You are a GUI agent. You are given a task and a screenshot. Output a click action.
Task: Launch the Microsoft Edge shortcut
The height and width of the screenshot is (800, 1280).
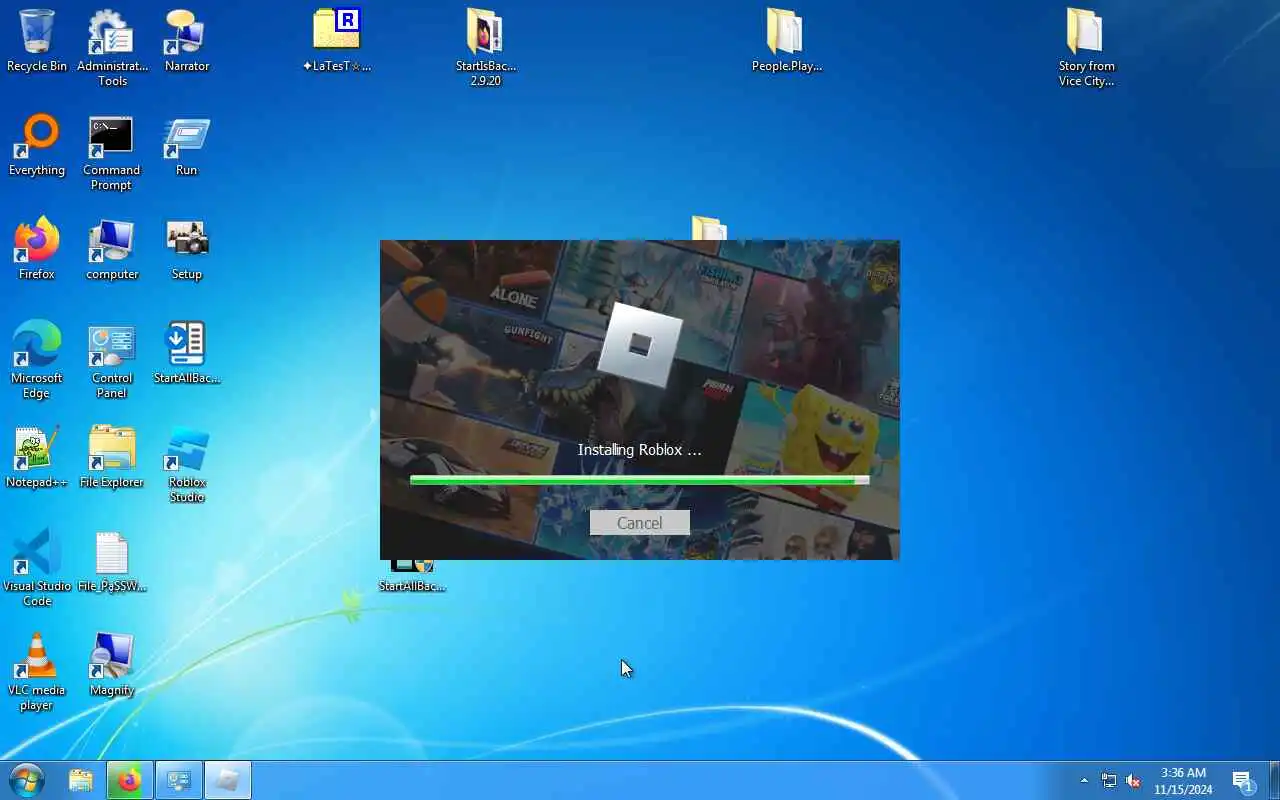[37, 359]
